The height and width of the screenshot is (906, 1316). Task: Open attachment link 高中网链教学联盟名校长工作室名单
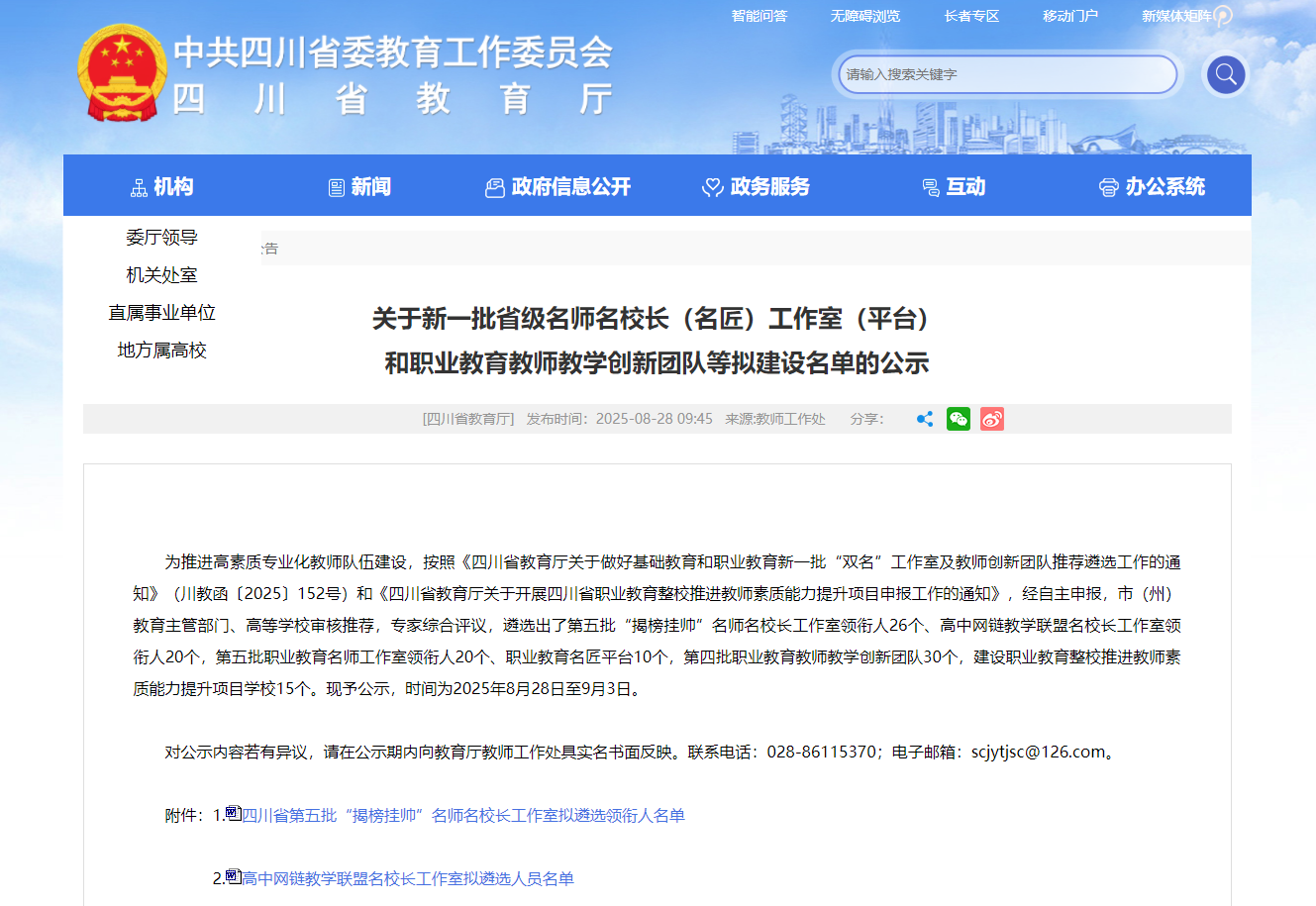(408, 878)
